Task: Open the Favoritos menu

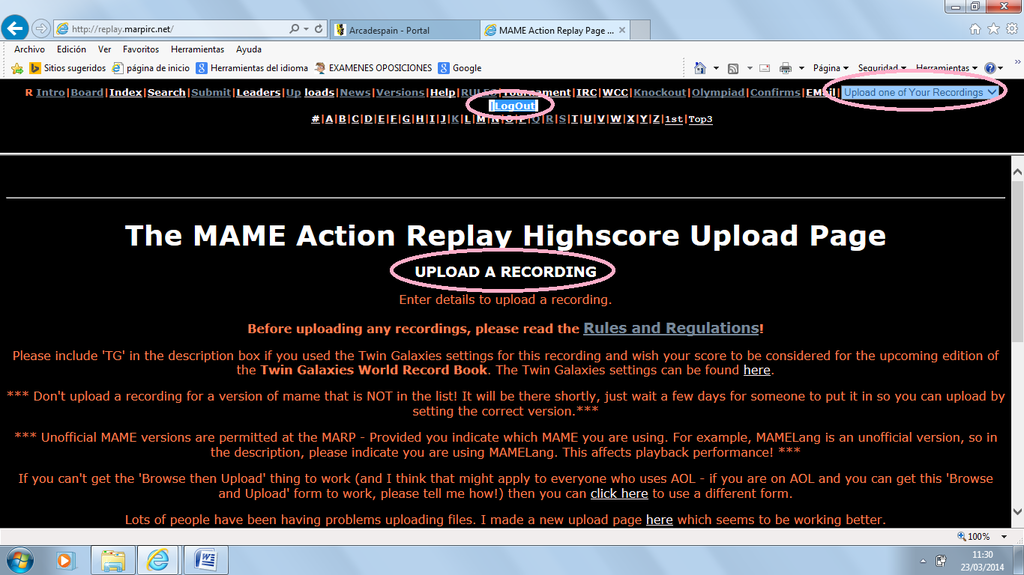Action: pyautogui.click(x=140, y=49)
